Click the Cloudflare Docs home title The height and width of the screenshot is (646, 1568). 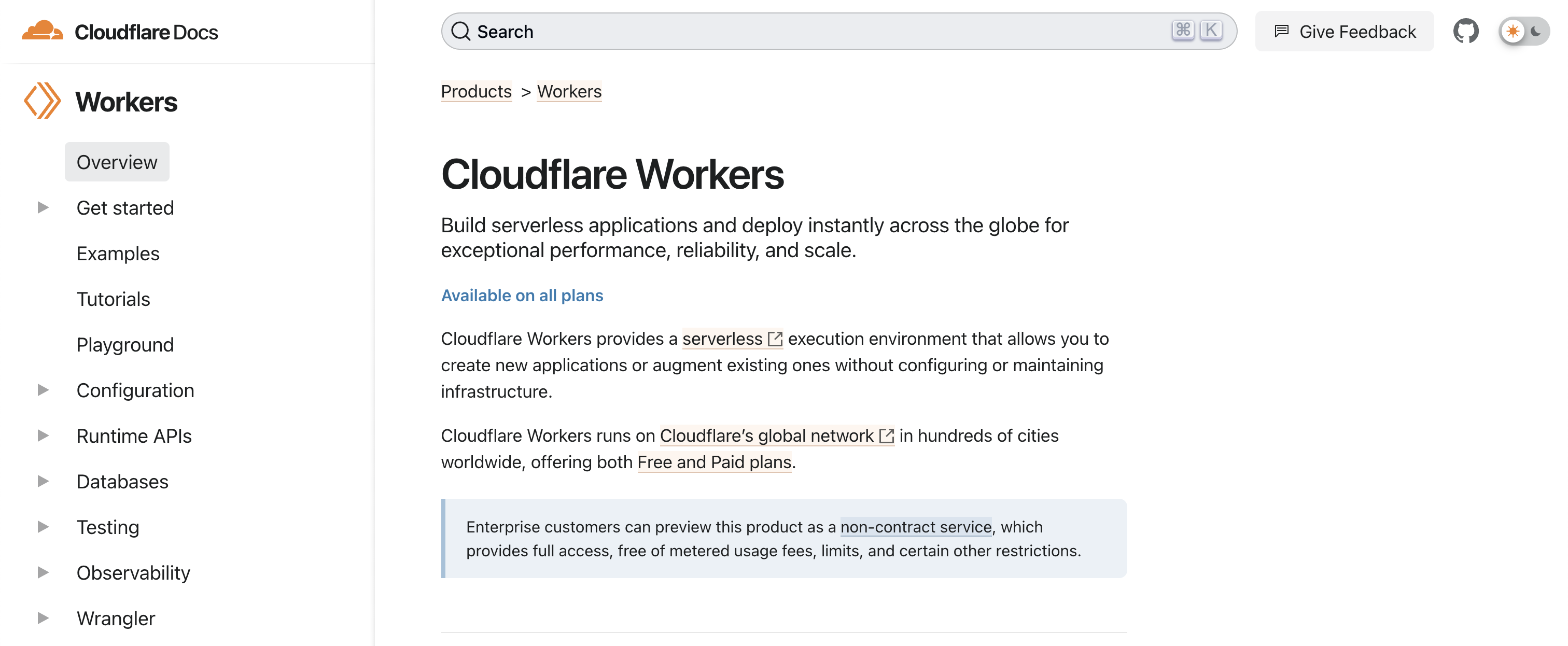click(146, 32)
